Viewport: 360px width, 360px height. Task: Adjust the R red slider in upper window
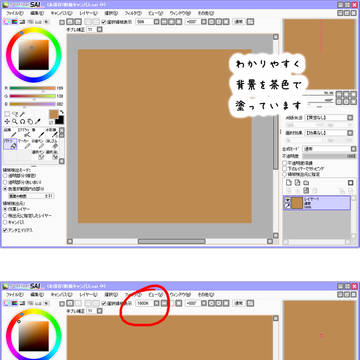(32, 88)
